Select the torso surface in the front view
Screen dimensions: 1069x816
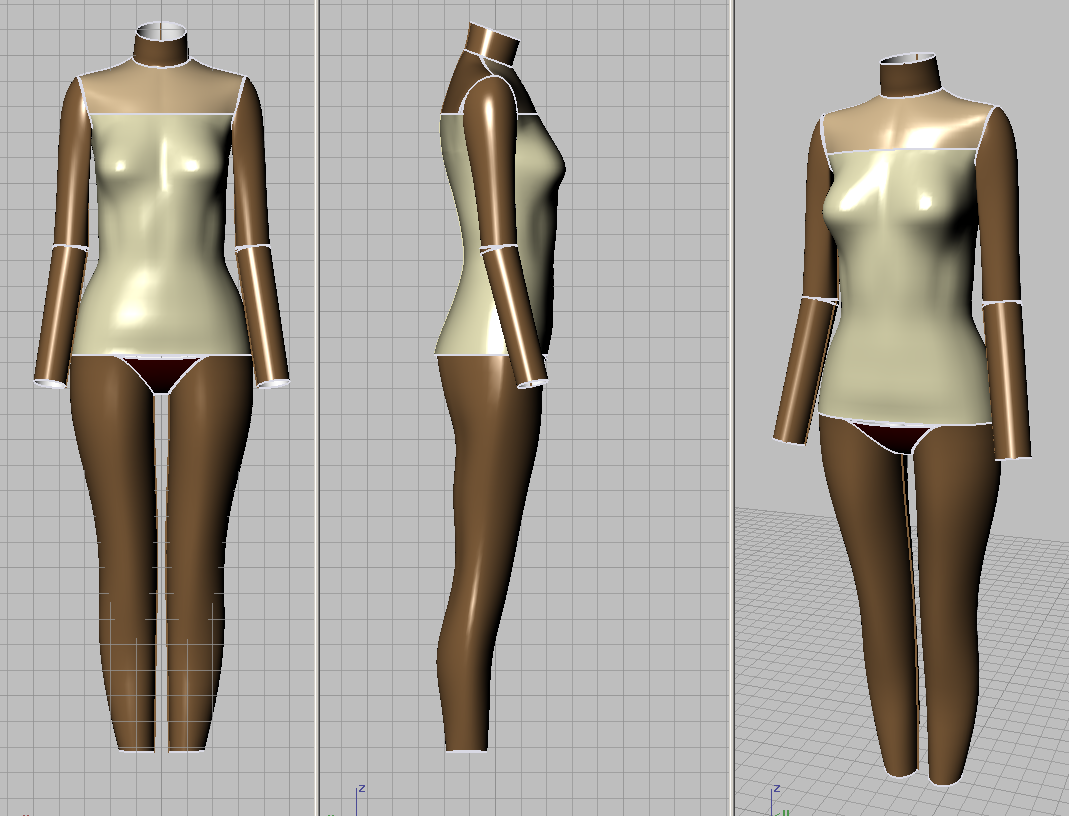tap(160, 235)
